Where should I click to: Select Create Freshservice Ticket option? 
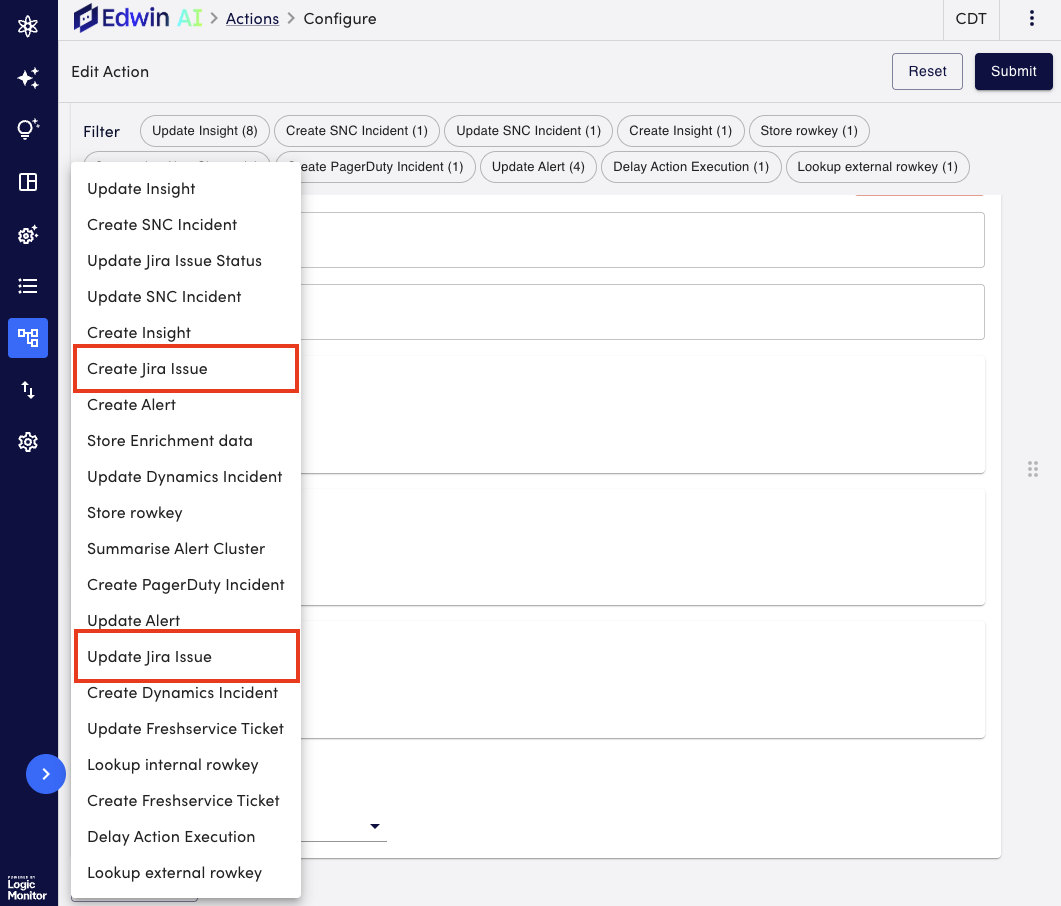point(185,800)
